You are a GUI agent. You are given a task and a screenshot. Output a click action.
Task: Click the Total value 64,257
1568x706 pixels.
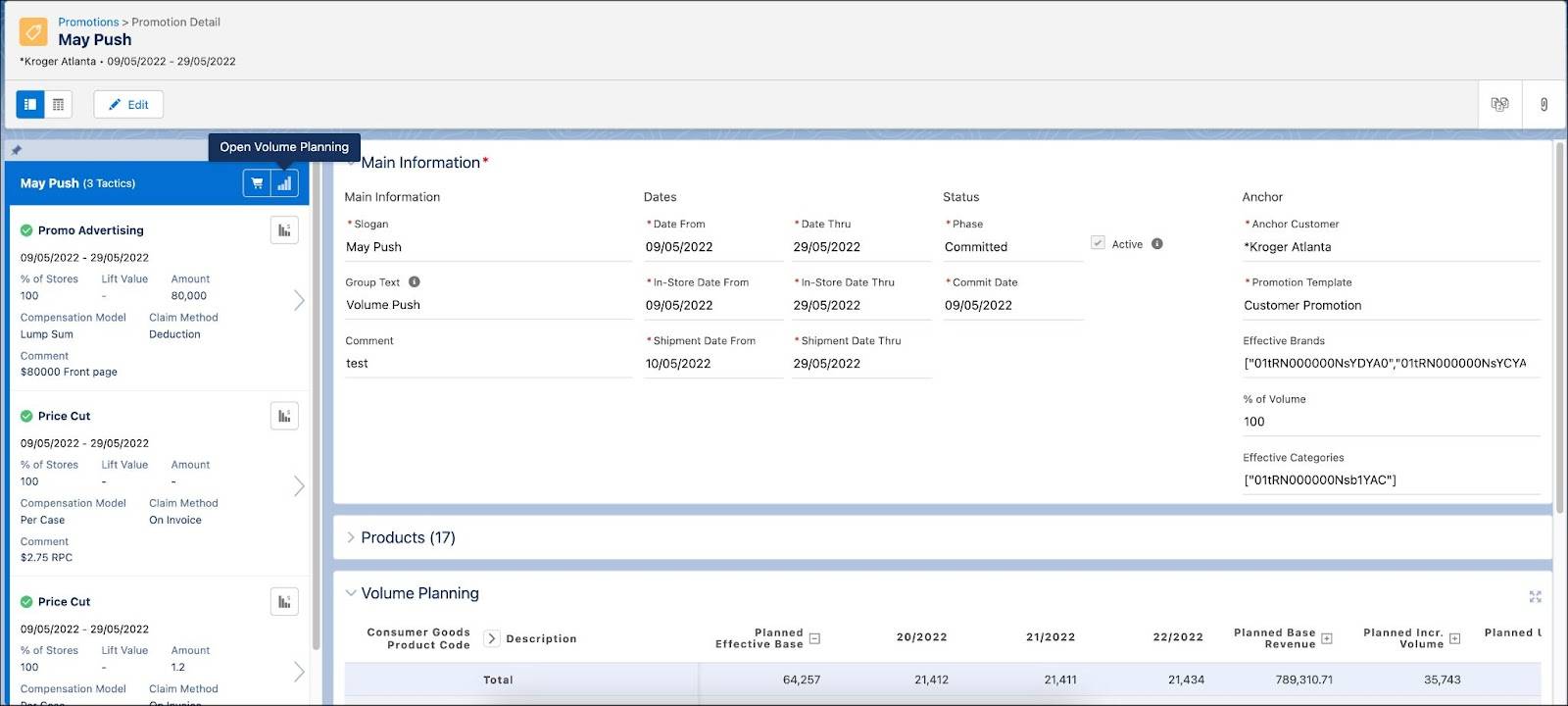[x=802, y=680]
